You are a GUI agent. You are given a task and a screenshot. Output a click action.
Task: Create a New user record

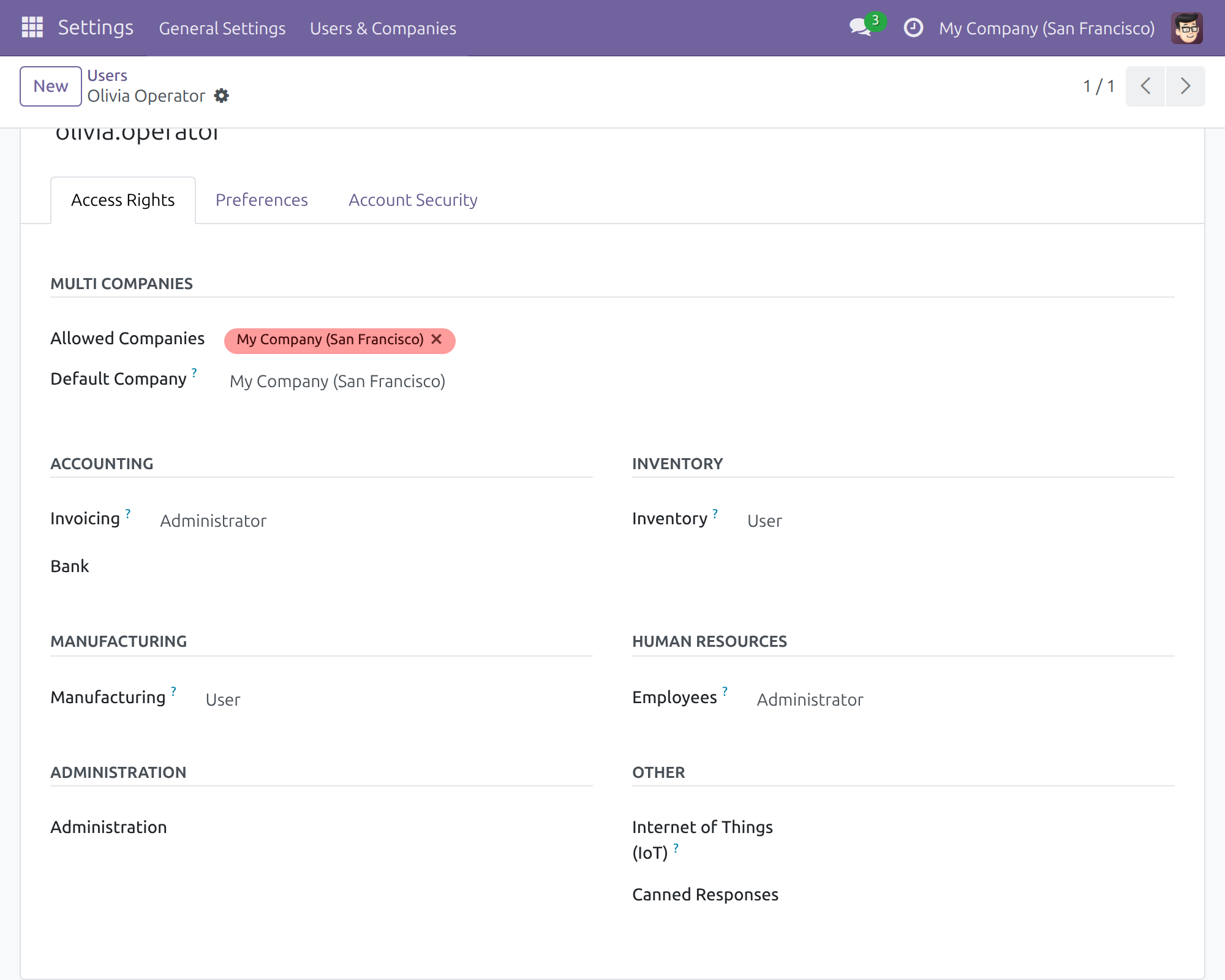51,86
